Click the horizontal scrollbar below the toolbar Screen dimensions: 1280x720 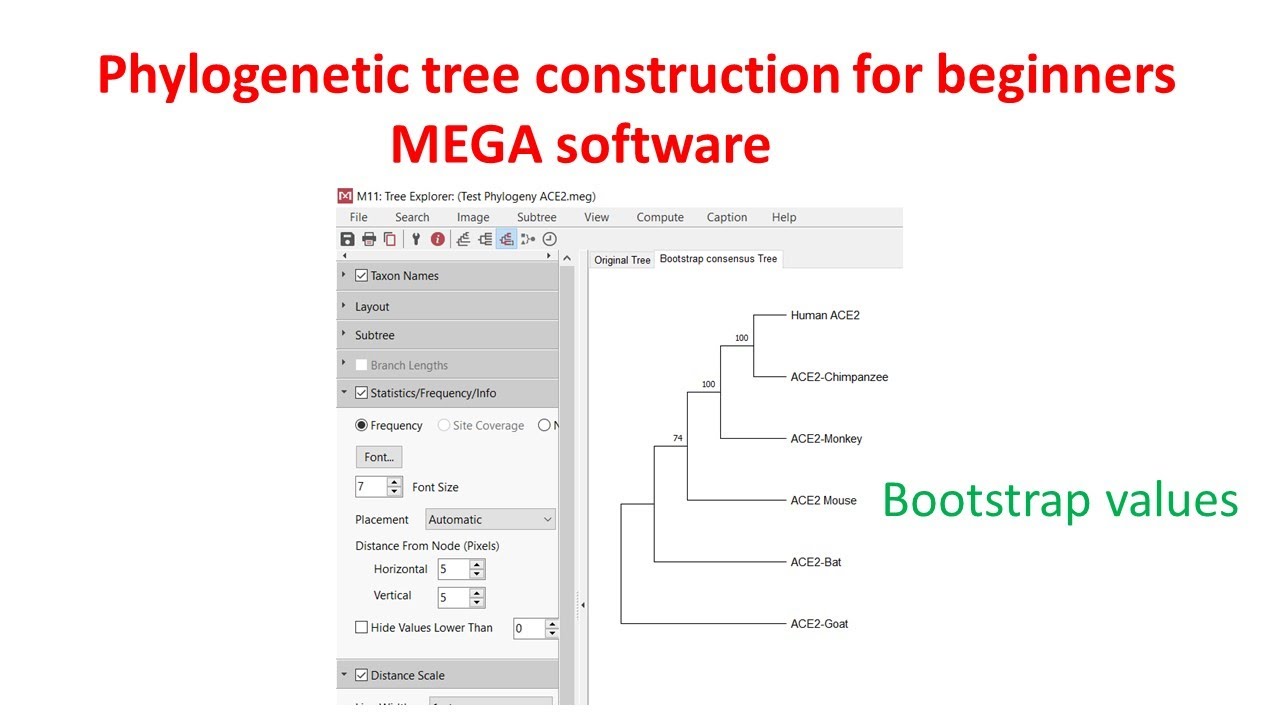(446, 256)
